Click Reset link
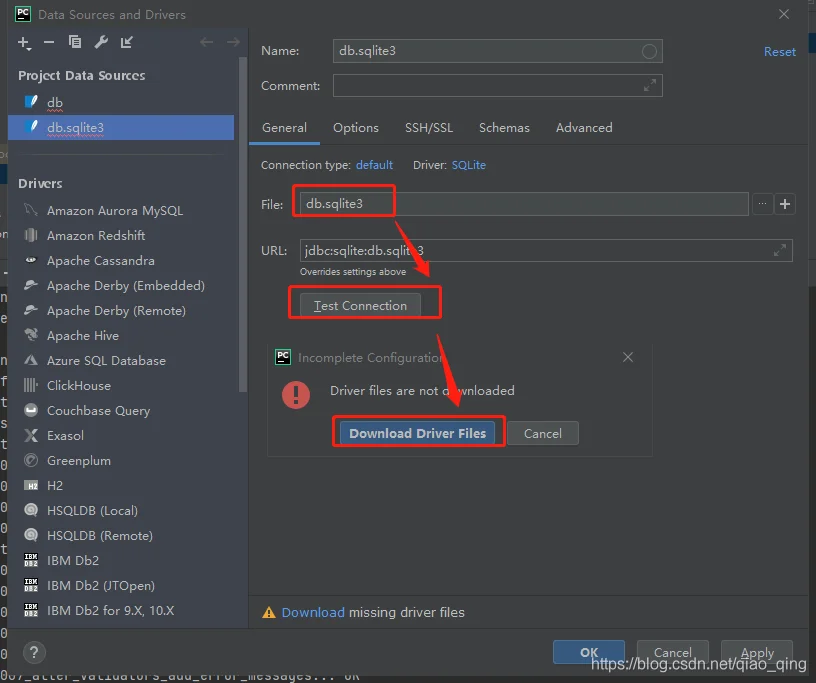 coord(779,52)
